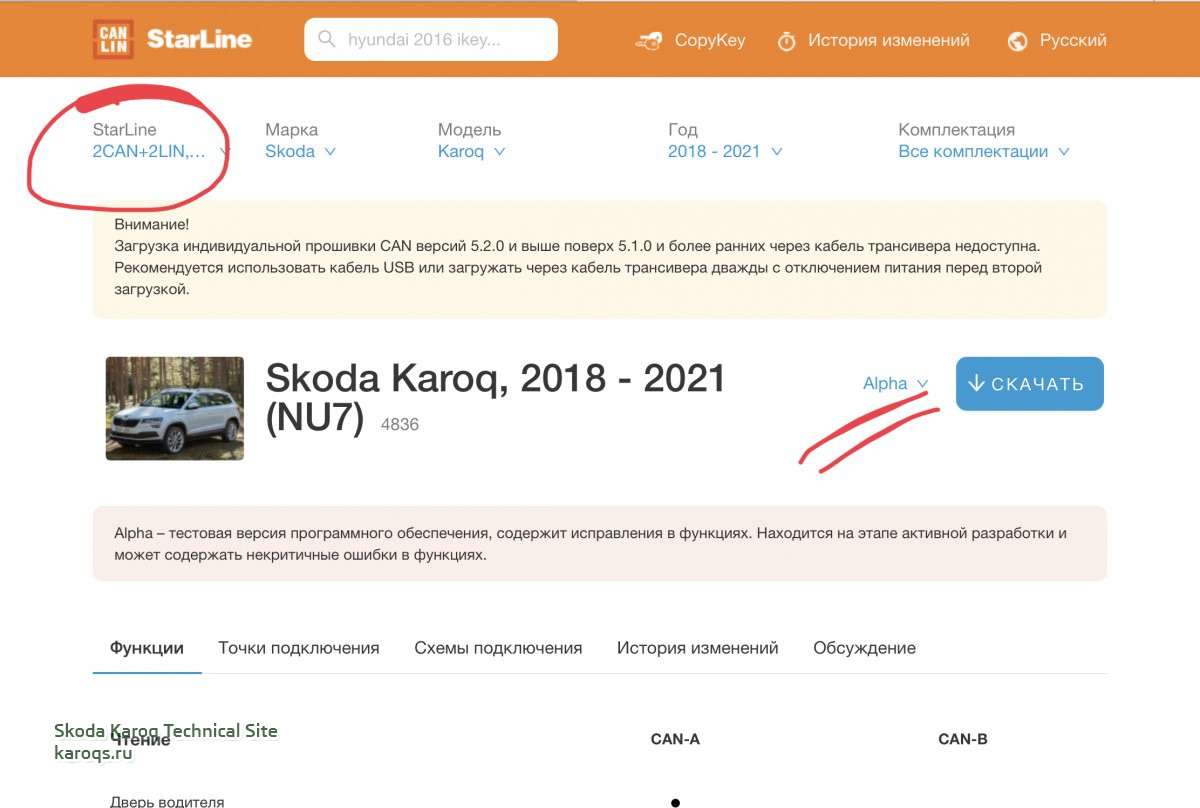This screenshot has height=808, width=1200.
Task: Go to the Обсуждение tab
Action: 864,648
